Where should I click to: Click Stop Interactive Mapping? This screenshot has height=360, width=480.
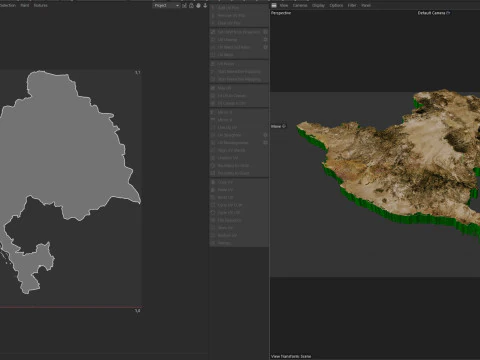click(239, 79)
